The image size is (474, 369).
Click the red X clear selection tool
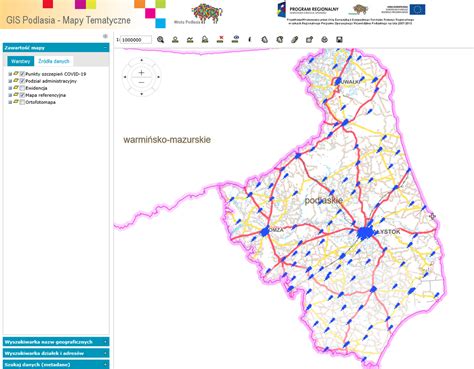click(x=220, y=40)
